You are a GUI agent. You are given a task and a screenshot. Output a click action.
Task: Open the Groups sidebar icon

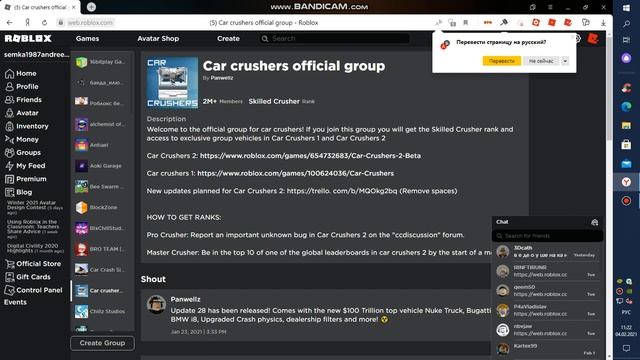tap(9, 153)
